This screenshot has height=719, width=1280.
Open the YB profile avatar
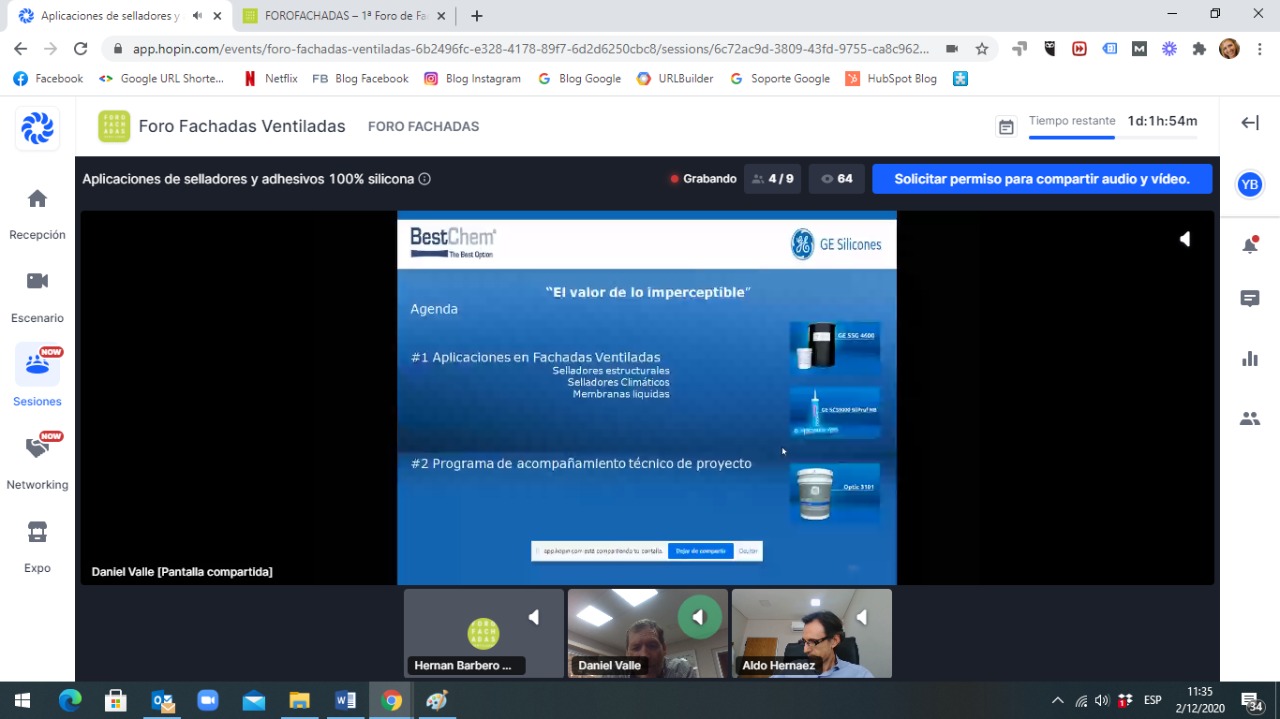point(1249,184)
